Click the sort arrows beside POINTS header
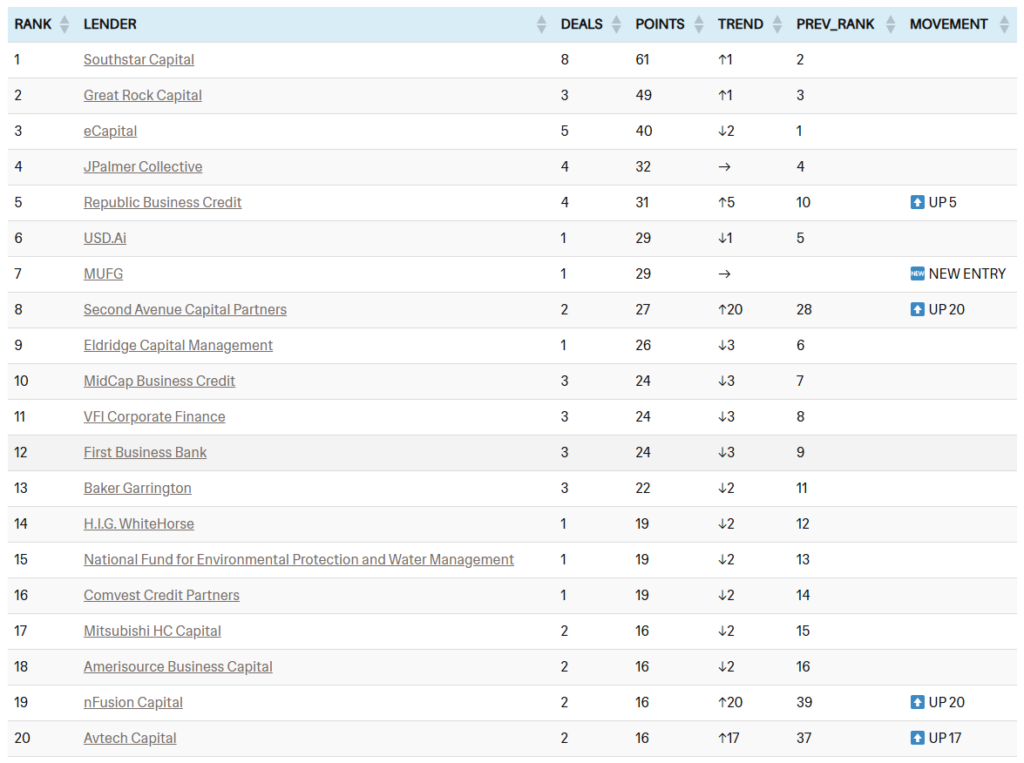Image resolution: width=1024 pixels, height=763 pixels. click(x=699, y=25)
